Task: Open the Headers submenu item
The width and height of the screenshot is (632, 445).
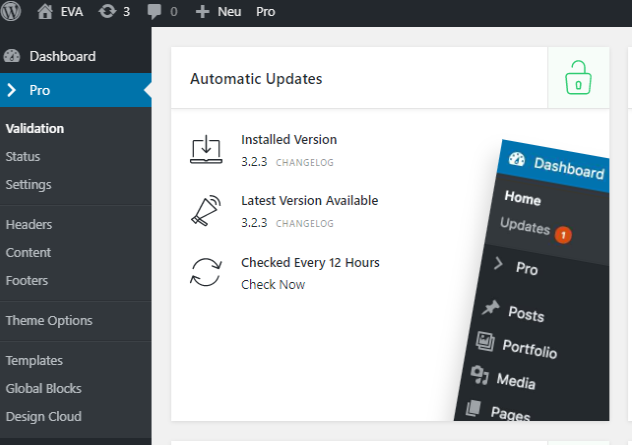Action: click(x=29, y=224)
